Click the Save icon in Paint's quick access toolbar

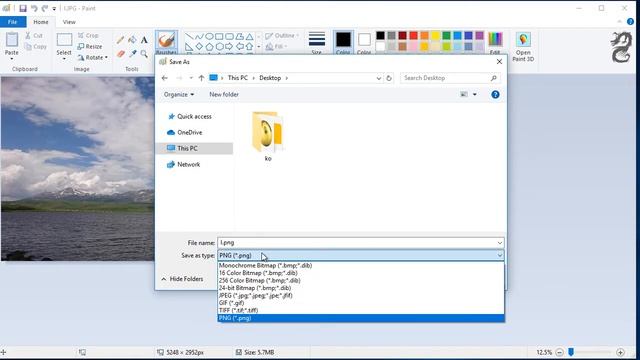click(x=23, y=8)
